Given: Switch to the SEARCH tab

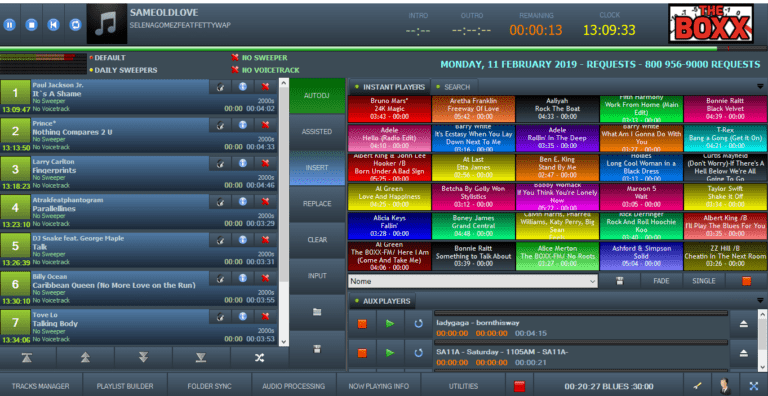Looking at the screenshot, I should [454, 87].
